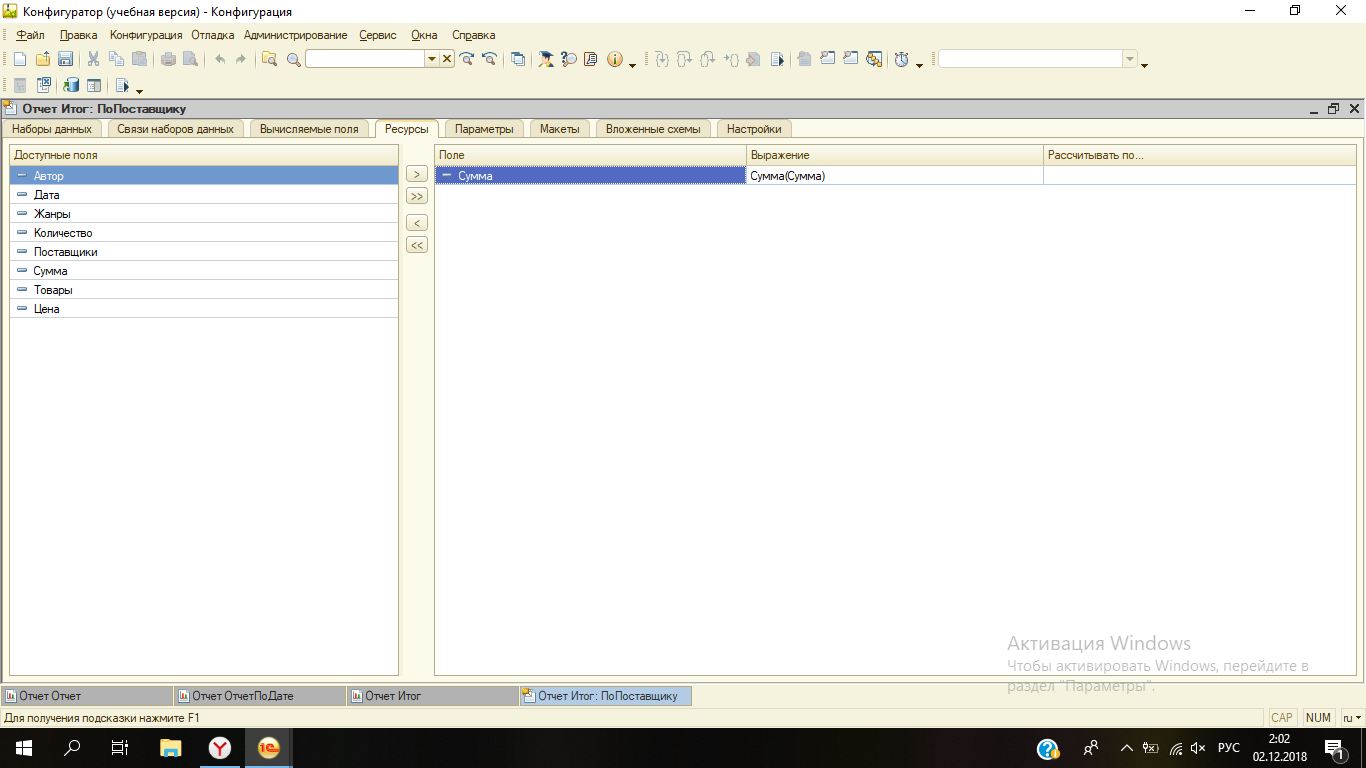Click the Find next icon
This screenshot has width=1366, height=768.
[466, 59]
